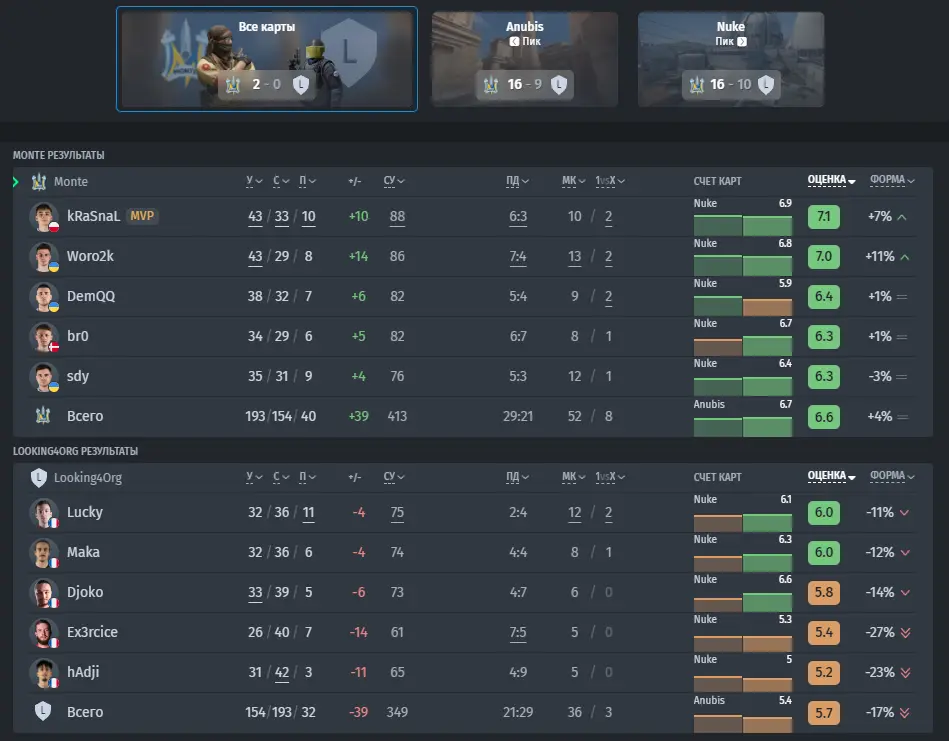
Task: Open DemQQ's player profile link
Action: (x=91, y=296)
